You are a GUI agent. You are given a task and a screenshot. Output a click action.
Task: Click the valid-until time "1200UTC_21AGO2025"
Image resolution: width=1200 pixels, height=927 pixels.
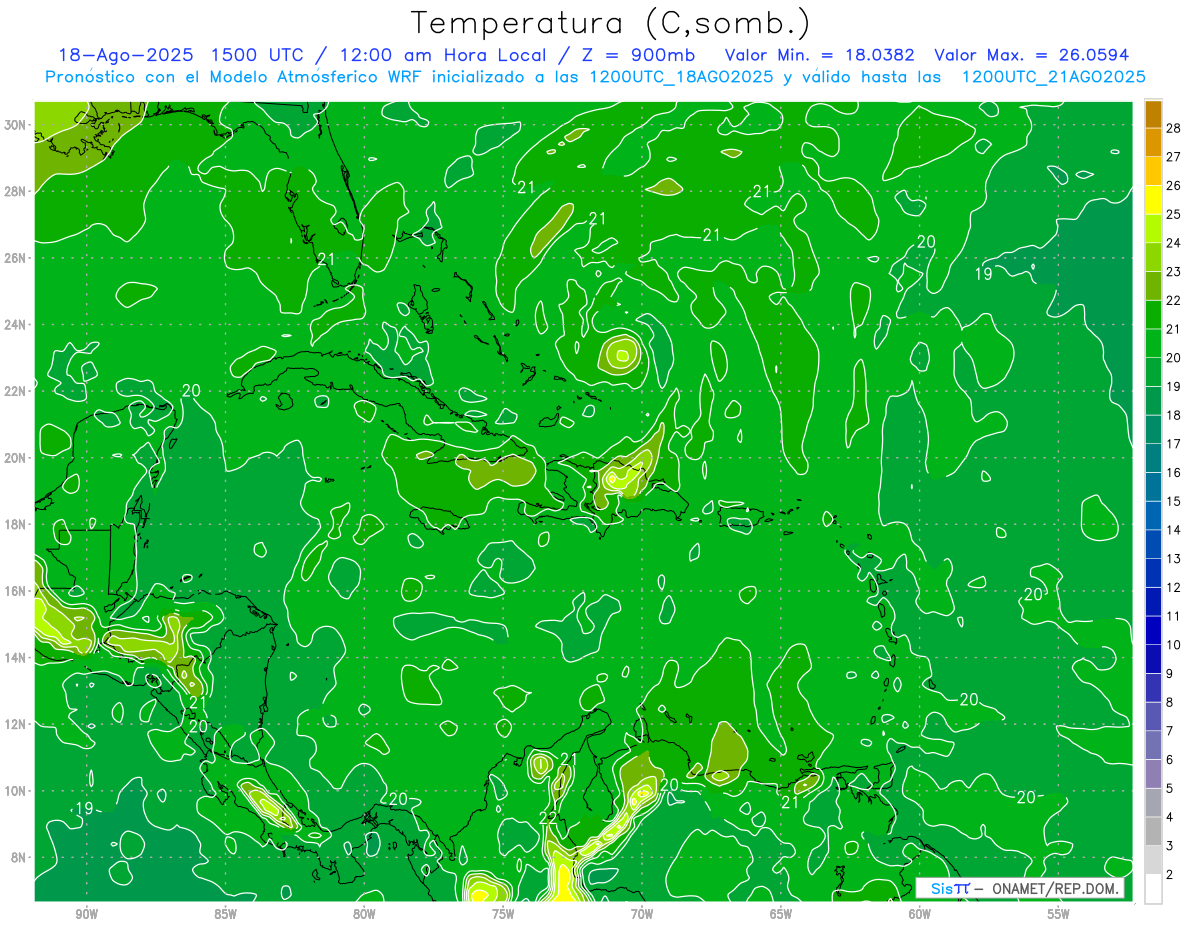click(1054, 77)
